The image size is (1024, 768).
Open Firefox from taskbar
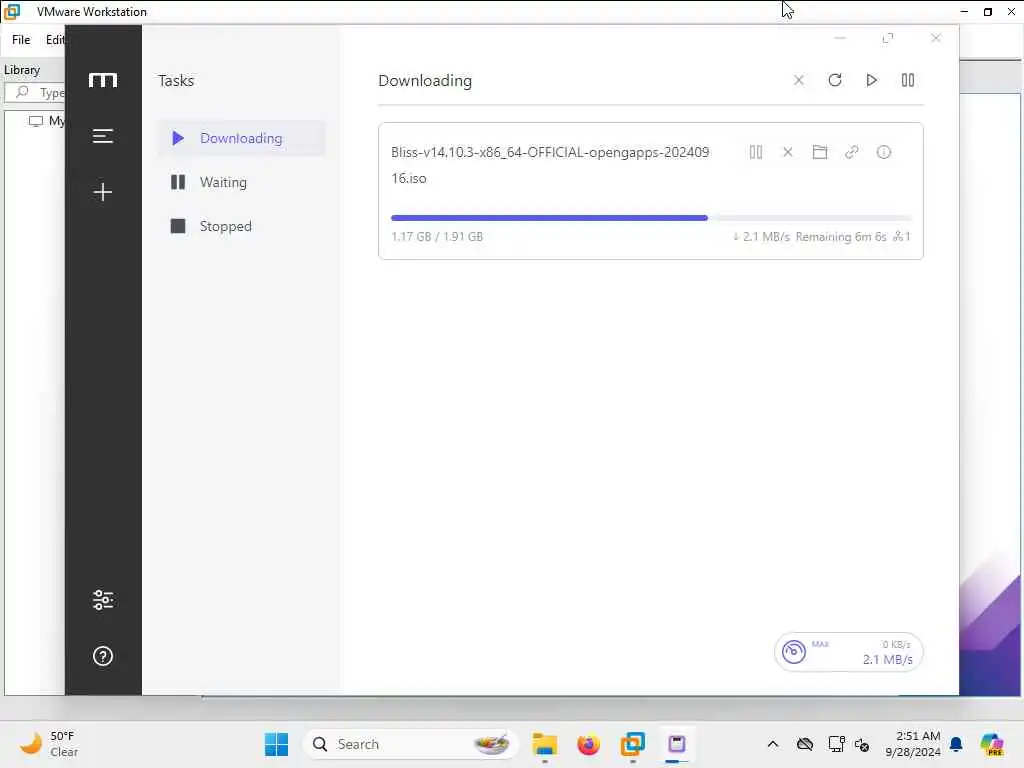pyautogui.click(x=588, y=744)
